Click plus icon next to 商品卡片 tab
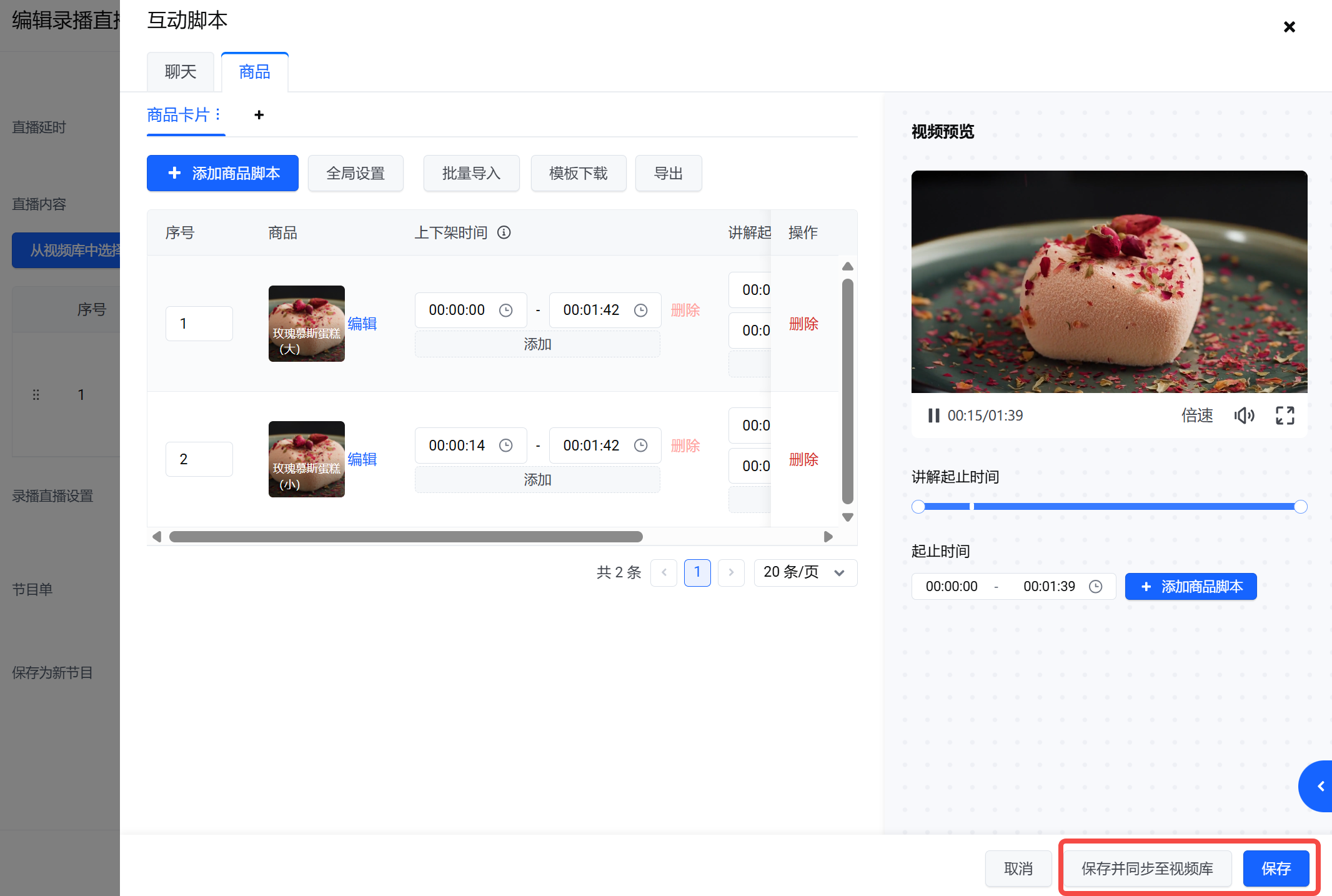 click(259, 115)
